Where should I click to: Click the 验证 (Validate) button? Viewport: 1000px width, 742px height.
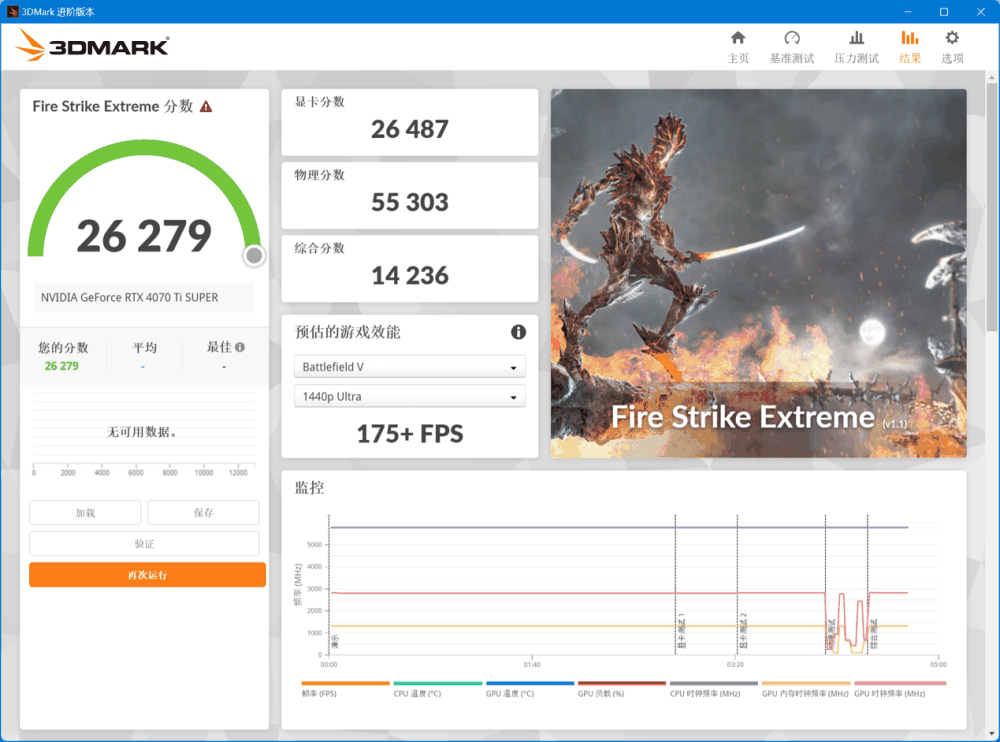pyautogui.click(x=145, y=543)
